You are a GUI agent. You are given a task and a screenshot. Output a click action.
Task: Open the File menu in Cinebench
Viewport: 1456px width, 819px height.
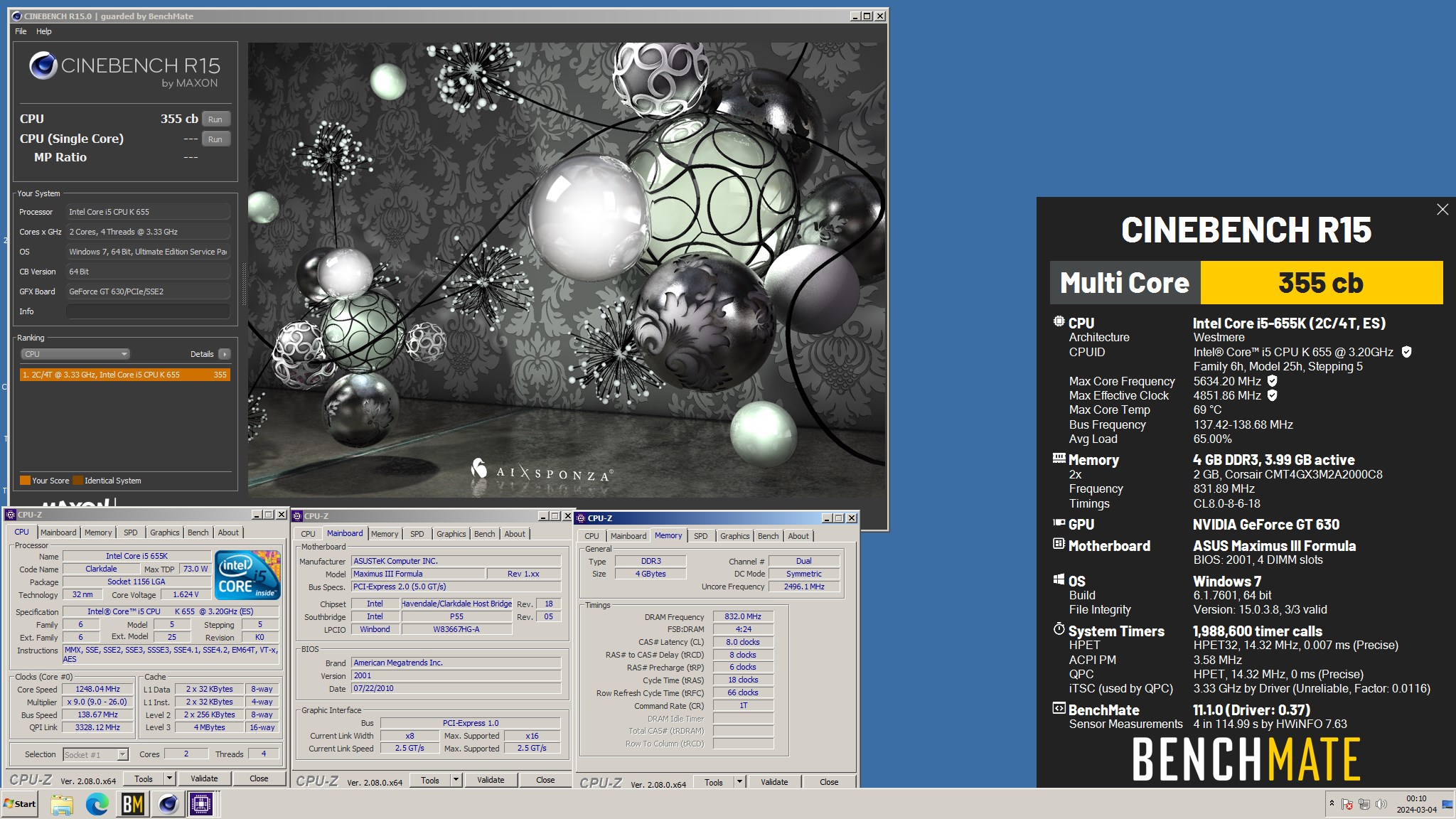point(21,31)
